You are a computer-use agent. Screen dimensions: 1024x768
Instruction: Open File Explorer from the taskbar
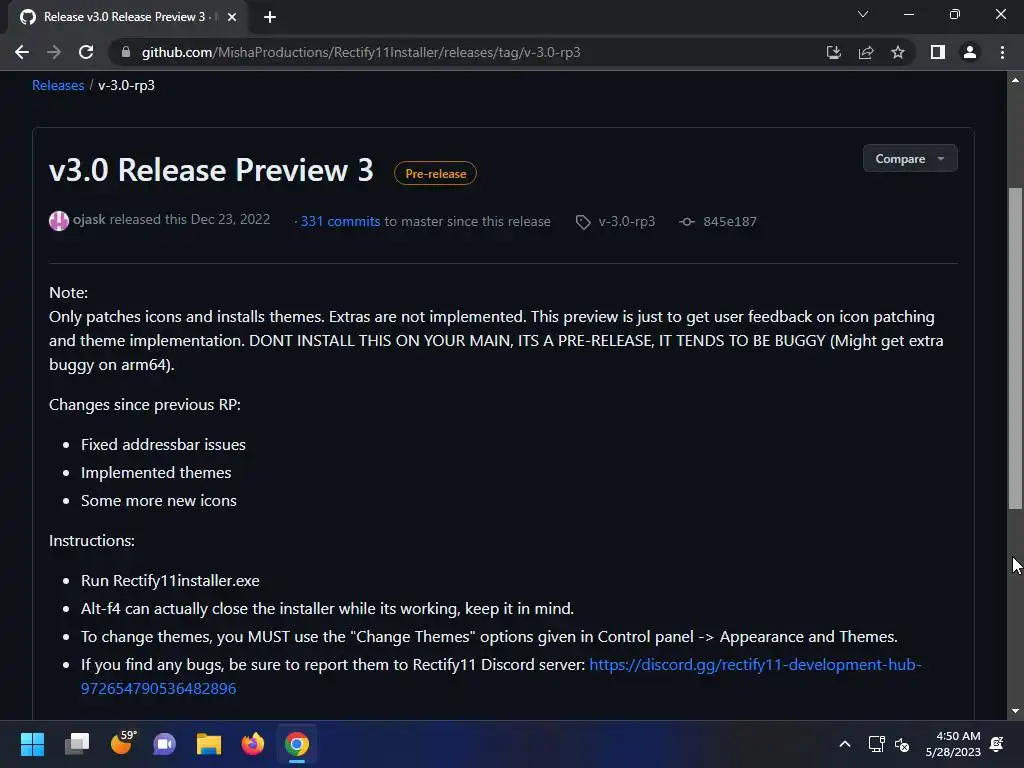[x=209, y=744]
